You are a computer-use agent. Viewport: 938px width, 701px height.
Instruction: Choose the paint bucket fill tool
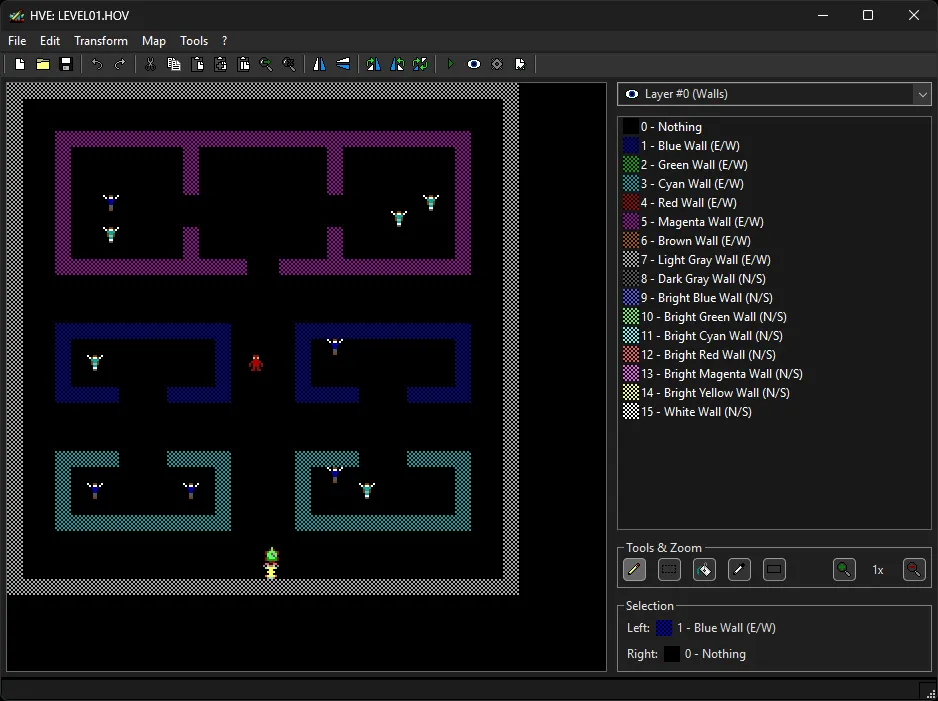pyautogui.click(x=704, y=570)
